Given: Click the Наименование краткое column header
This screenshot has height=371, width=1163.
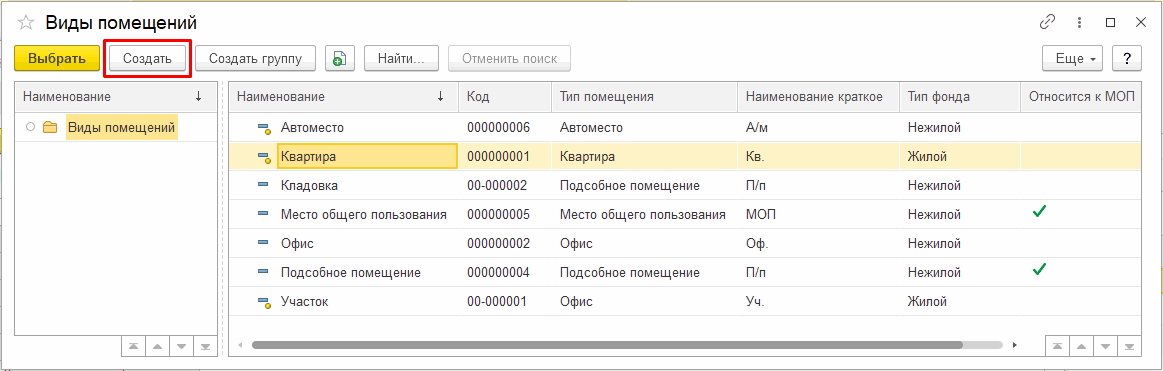Looking at the screenshot, I should [818, 96].
